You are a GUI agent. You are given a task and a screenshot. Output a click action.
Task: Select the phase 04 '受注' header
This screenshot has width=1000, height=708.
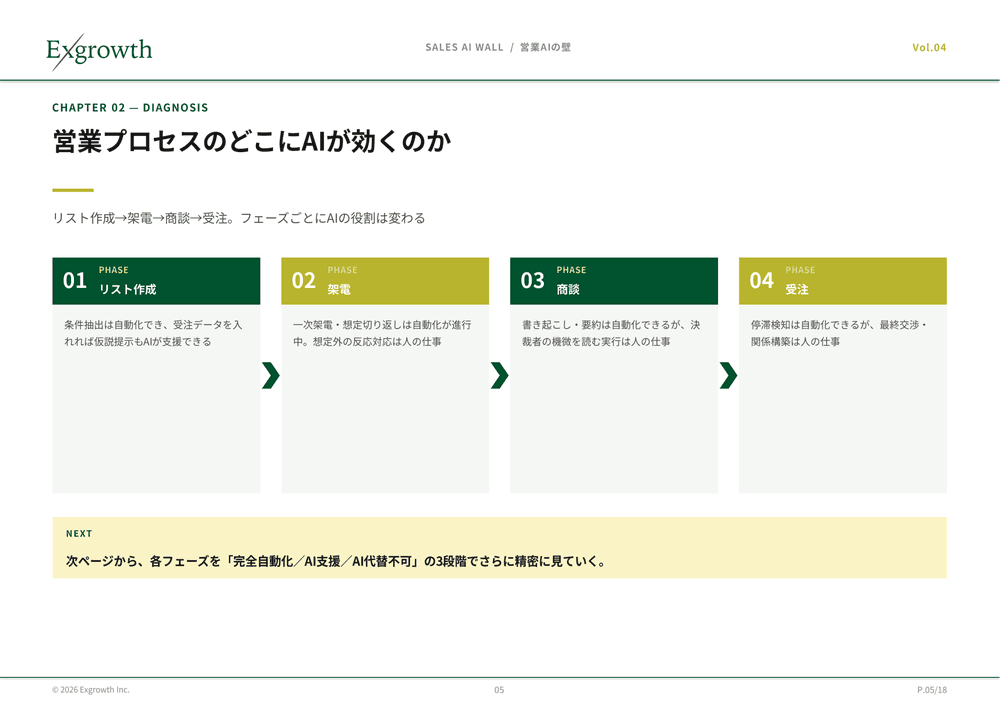coord(842,281)
